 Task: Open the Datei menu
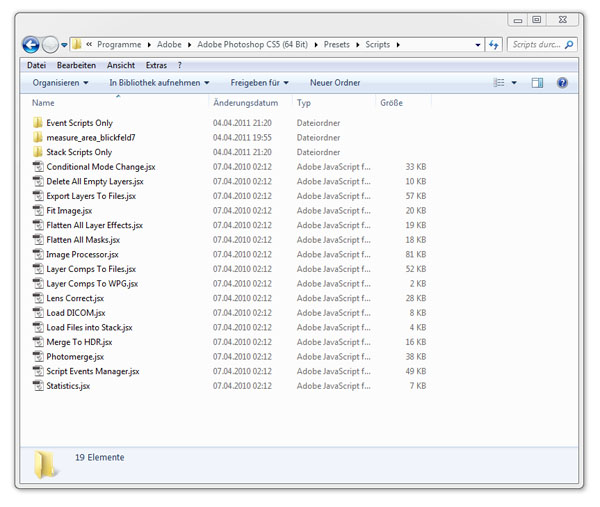[36, 65]
